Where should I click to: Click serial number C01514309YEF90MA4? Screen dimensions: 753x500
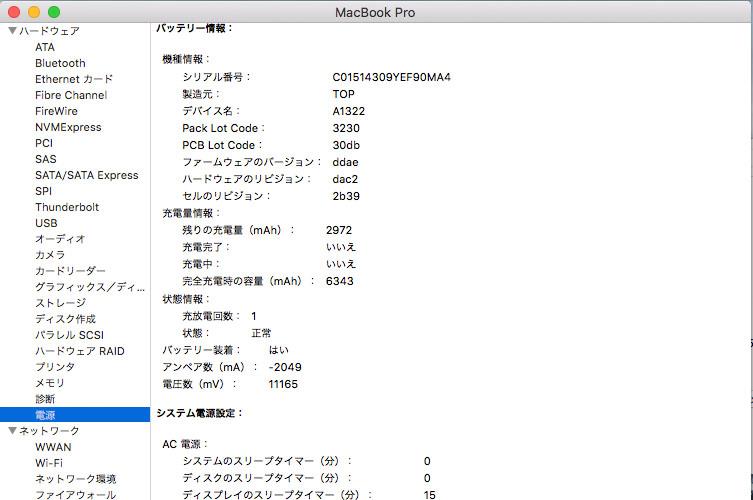tap(391, 77)
